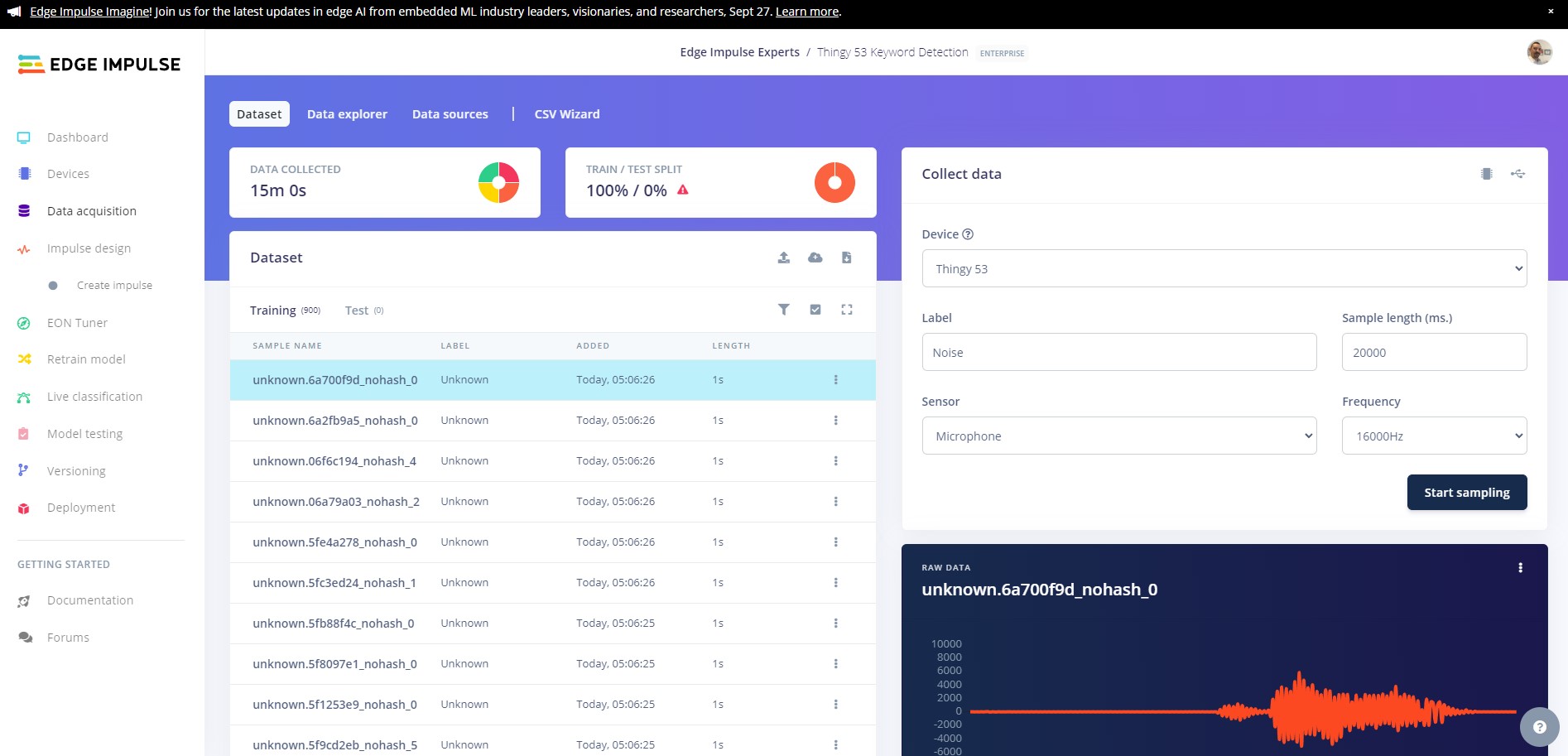Click the Edge Impulse Experts breadcrumb link

click(x=739, y=52)
